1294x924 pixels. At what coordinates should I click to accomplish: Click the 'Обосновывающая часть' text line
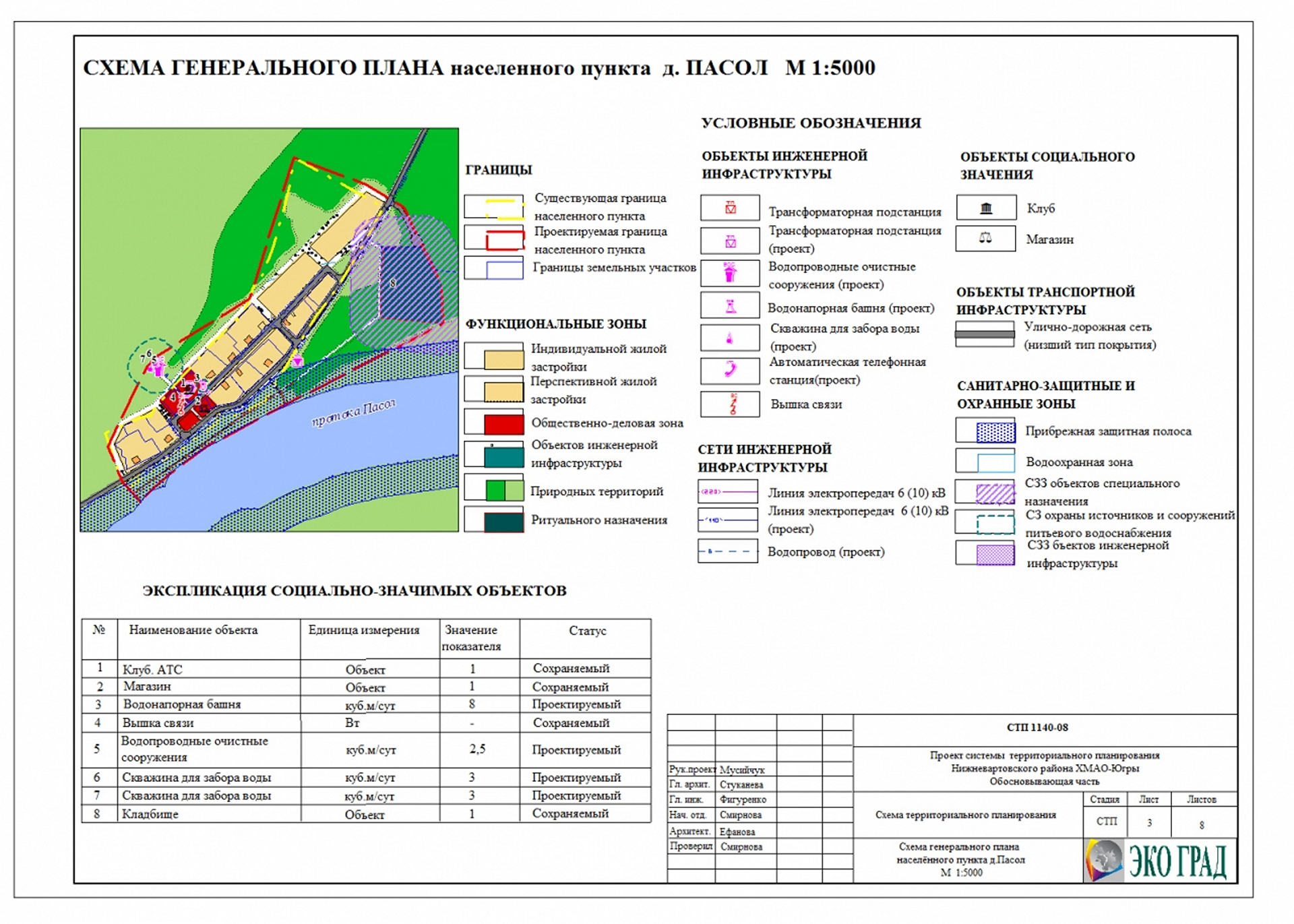pos(1045,782)
